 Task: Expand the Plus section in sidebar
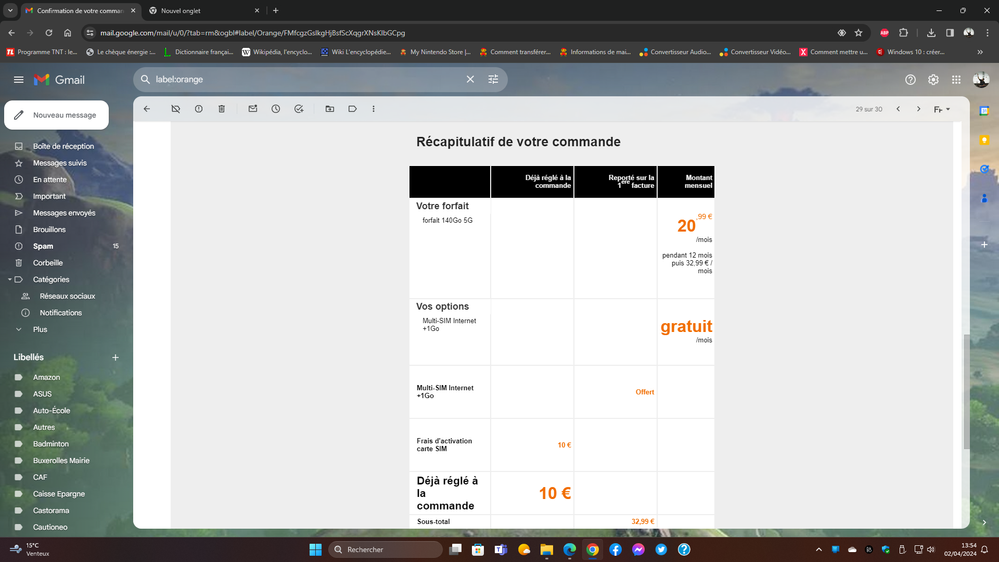(x=39, y=329)
